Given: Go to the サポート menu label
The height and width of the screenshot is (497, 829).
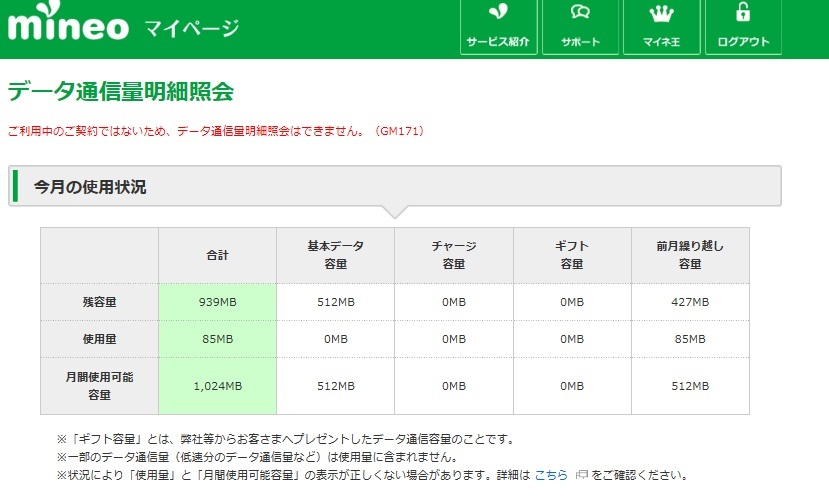Looking at the screenshot, I should pos(580,42).
